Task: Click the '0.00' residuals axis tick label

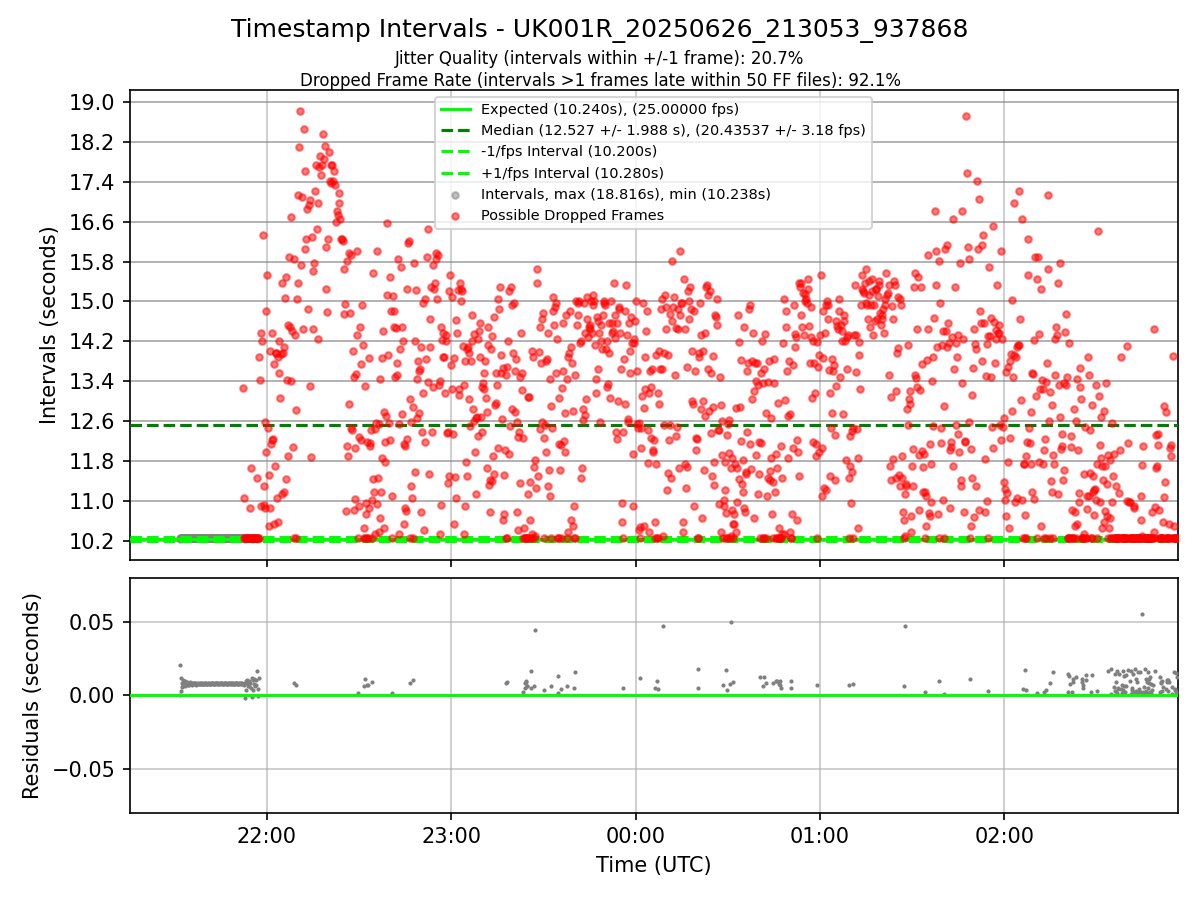Action: point(94,695)
